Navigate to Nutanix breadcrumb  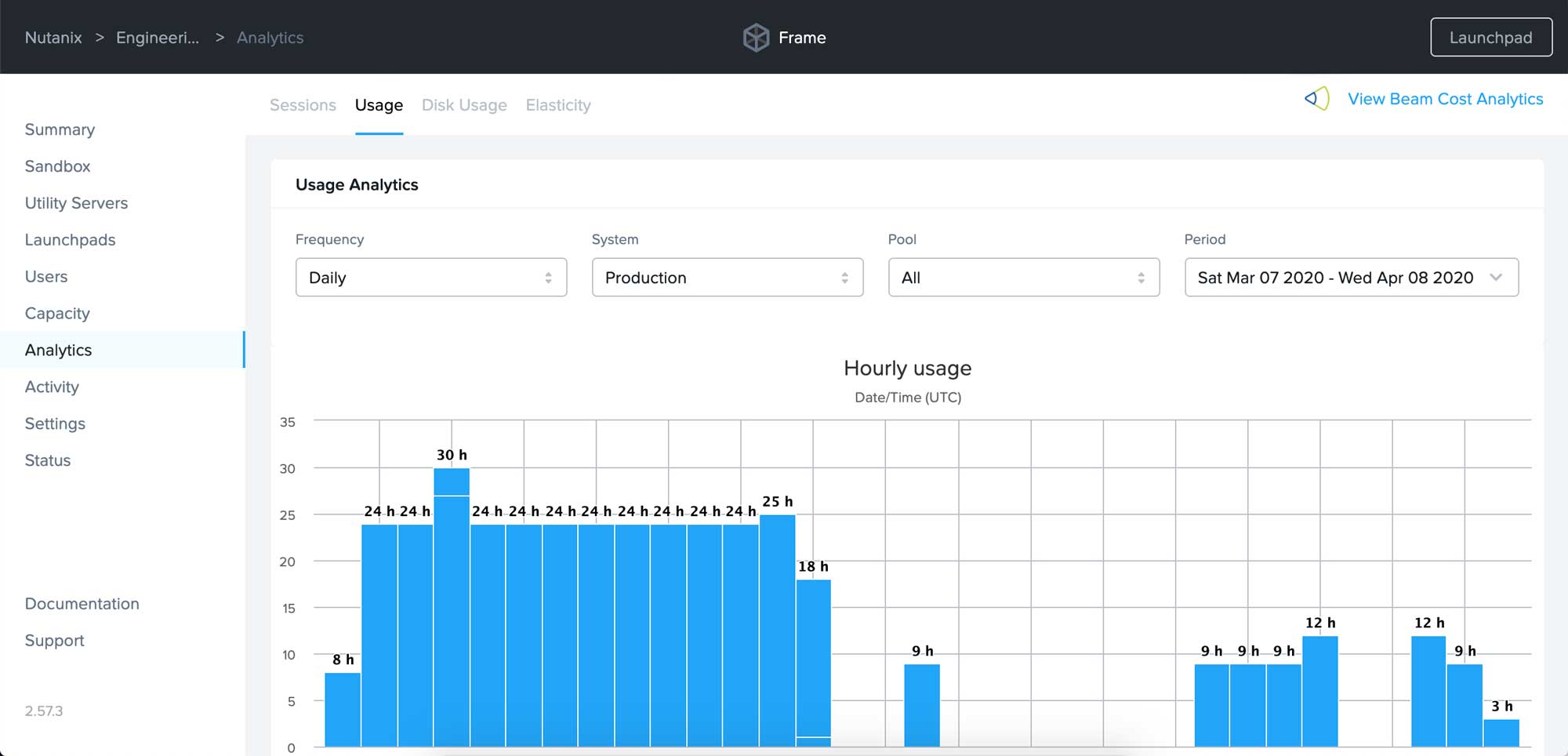tap(53, 38)
